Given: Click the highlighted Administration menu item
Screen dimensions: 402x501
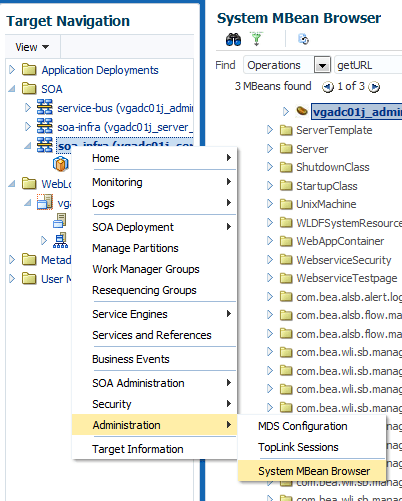Looking at the screenshot, I should tap(154, 425).
